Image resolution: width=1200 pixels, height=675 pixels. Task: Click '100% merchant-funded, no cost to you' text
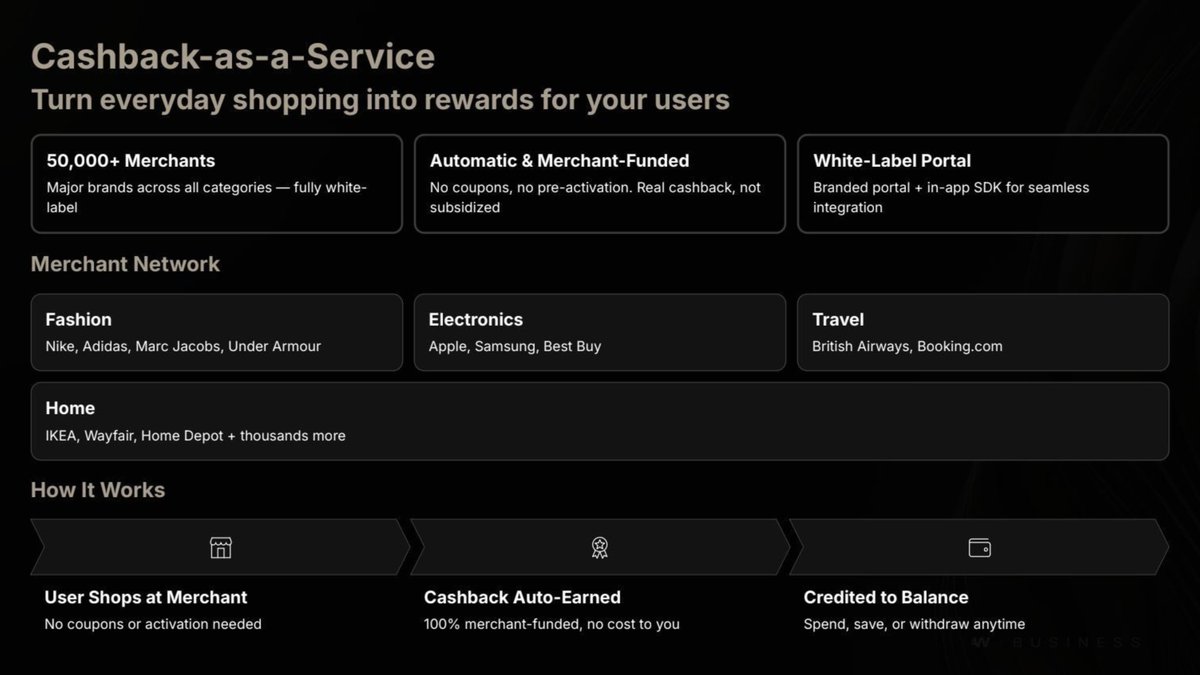click(552, 624)
